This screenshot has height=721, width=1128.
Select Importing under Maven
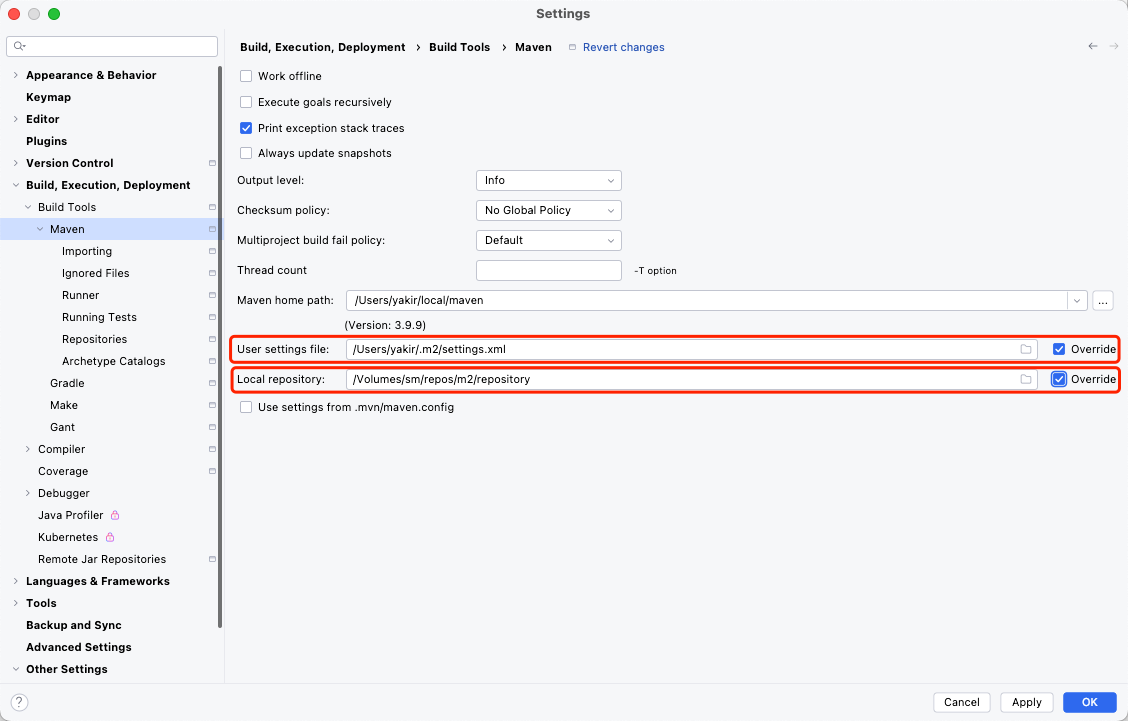[x=87, y=251]
